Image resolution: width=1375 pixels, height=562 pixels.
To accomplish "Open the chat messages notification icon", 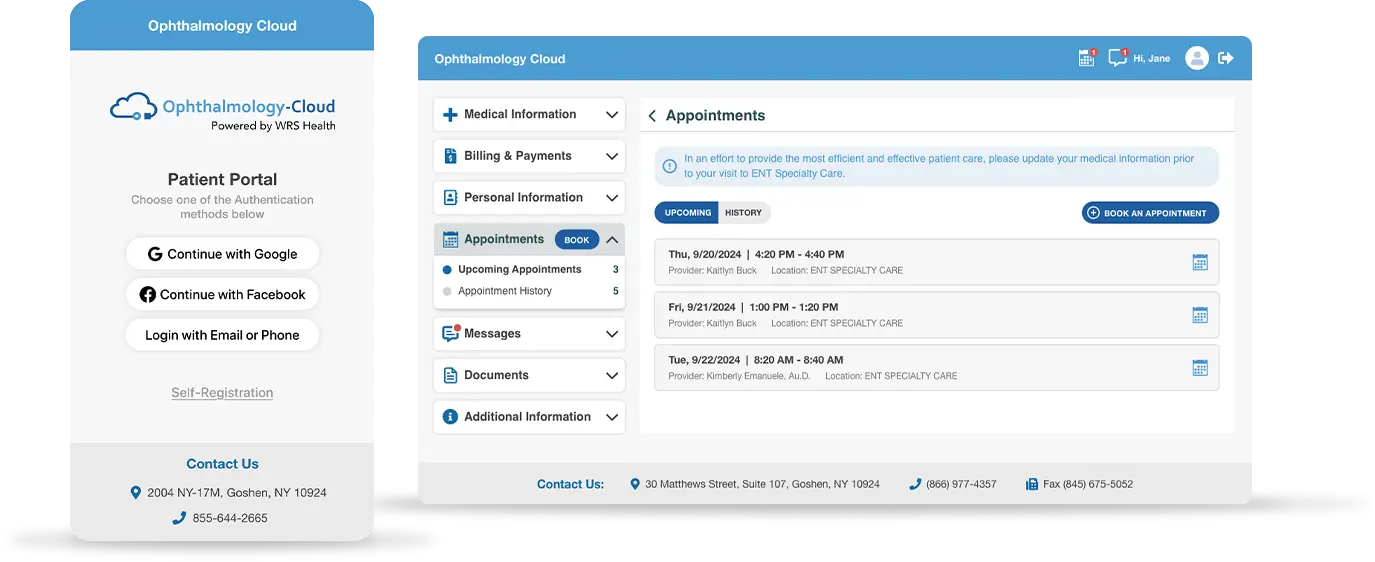I will point(1117,58).
